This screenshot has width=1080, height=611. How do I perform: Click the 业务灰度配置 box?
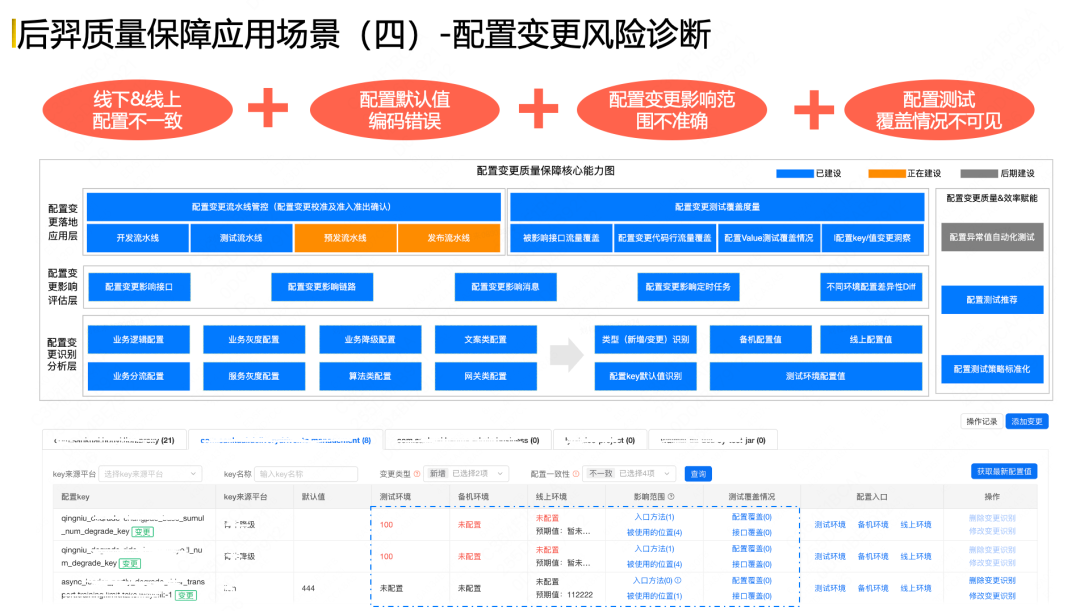pos(253,340)
